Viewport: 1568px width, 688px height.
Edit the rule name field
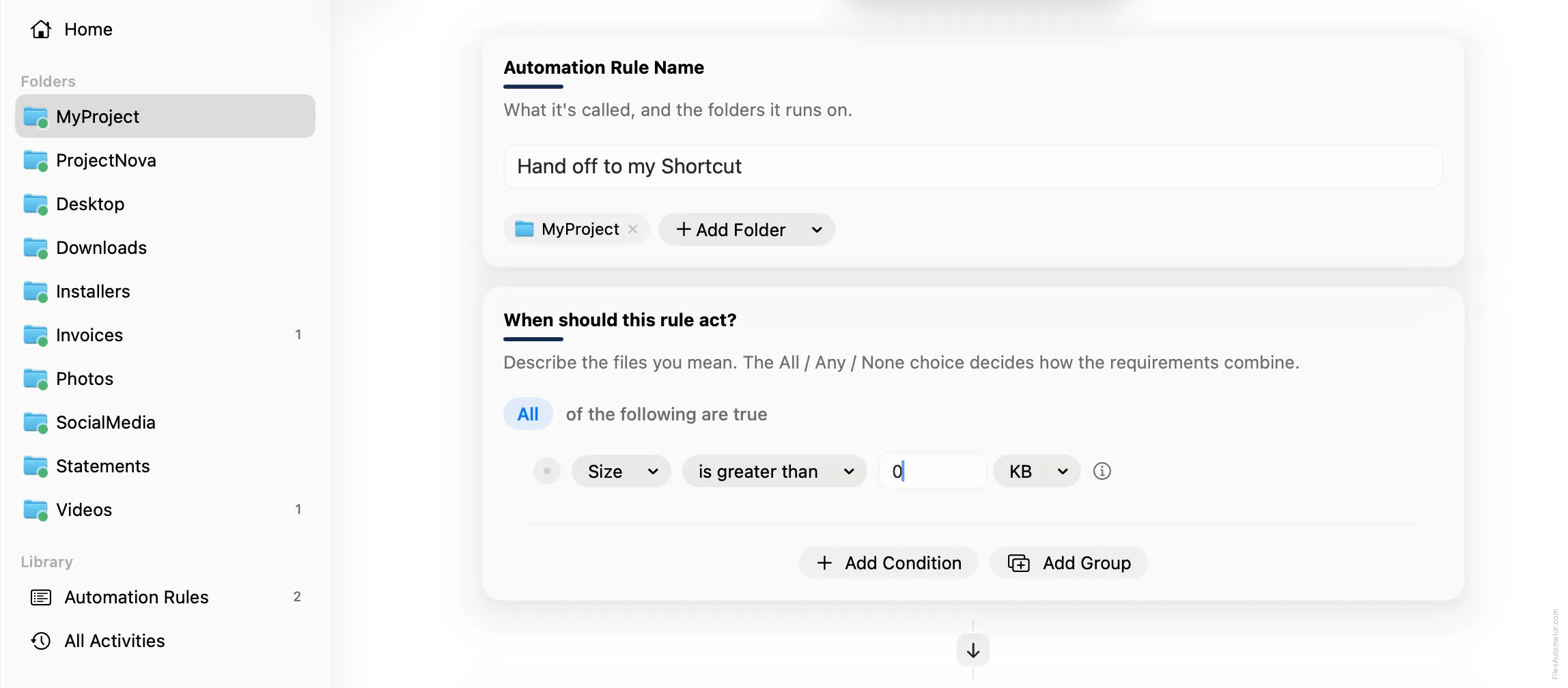[x=972, y=167]
